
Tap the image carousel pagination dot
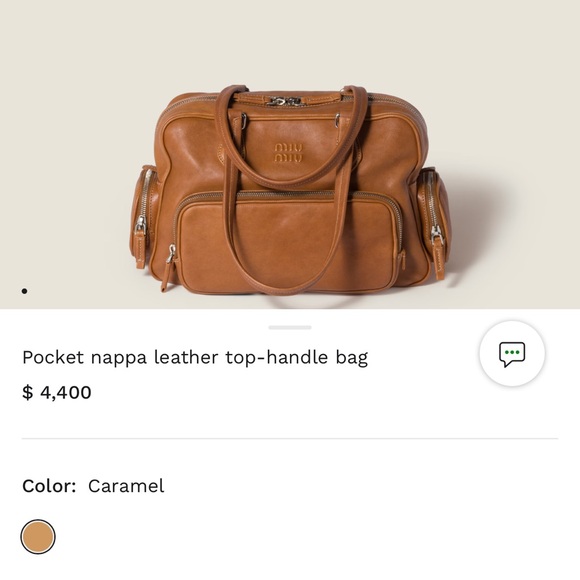coord(24,291)
